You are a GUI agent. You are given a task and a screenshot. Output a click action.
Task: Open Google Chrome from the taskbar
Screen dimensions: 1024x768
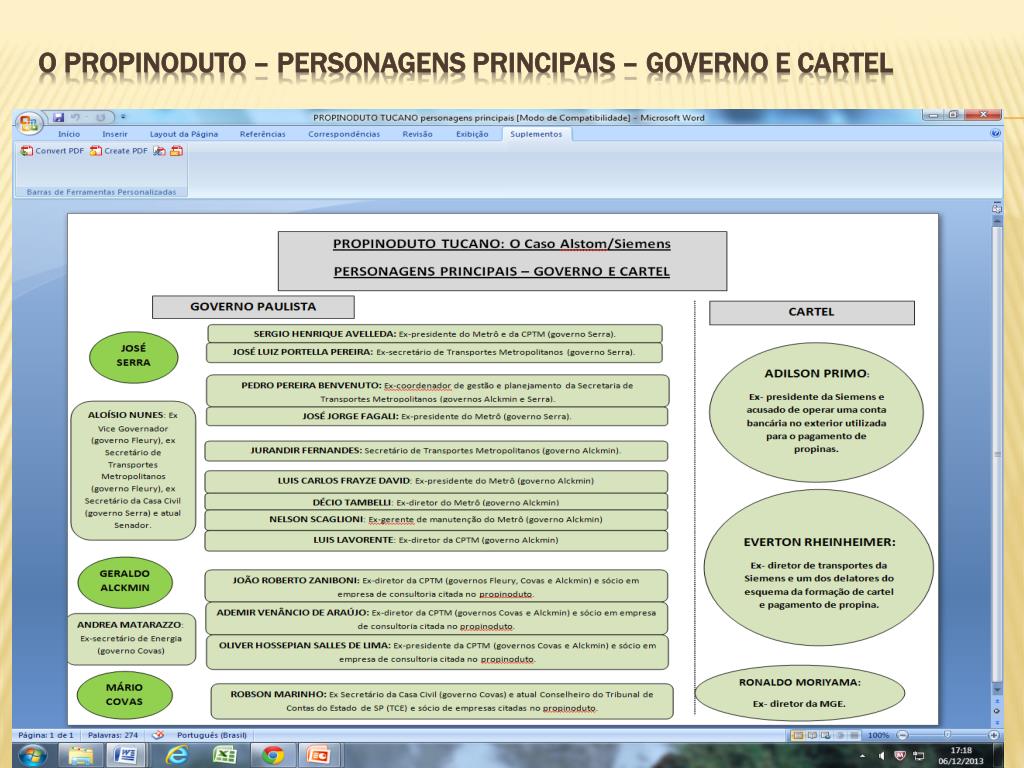click(x=273, y=756)
